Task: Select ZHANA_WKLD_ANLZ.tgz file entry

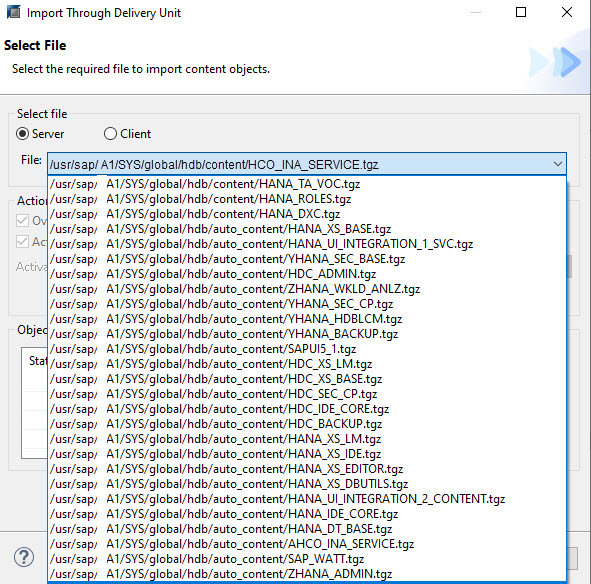Action: coord(307,289)
